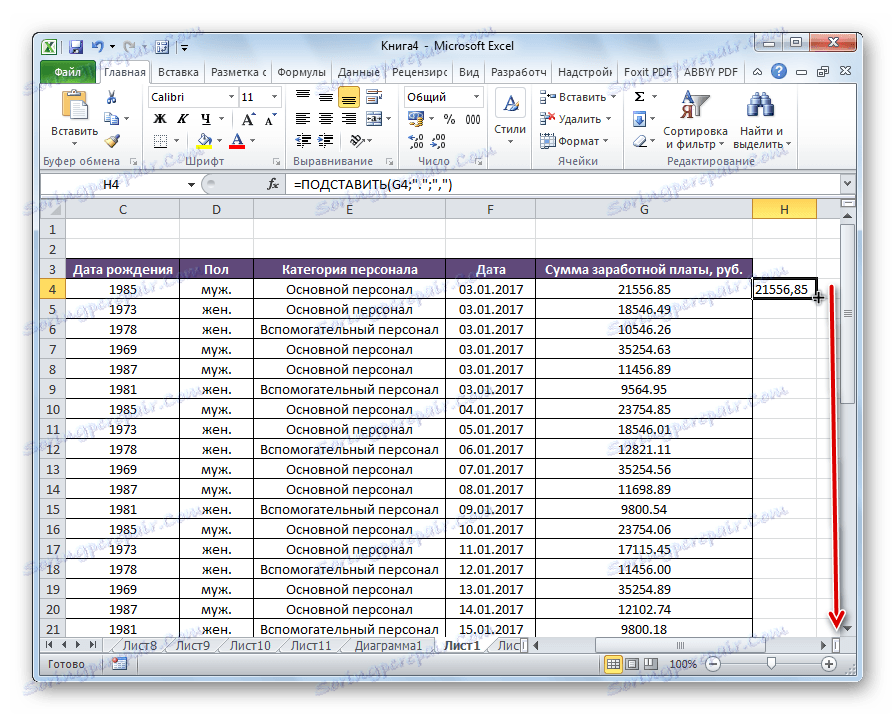896x715 pixels.
Task: Click the text Orientation icon
Action: pyautogui.click(x=358, y=141)
